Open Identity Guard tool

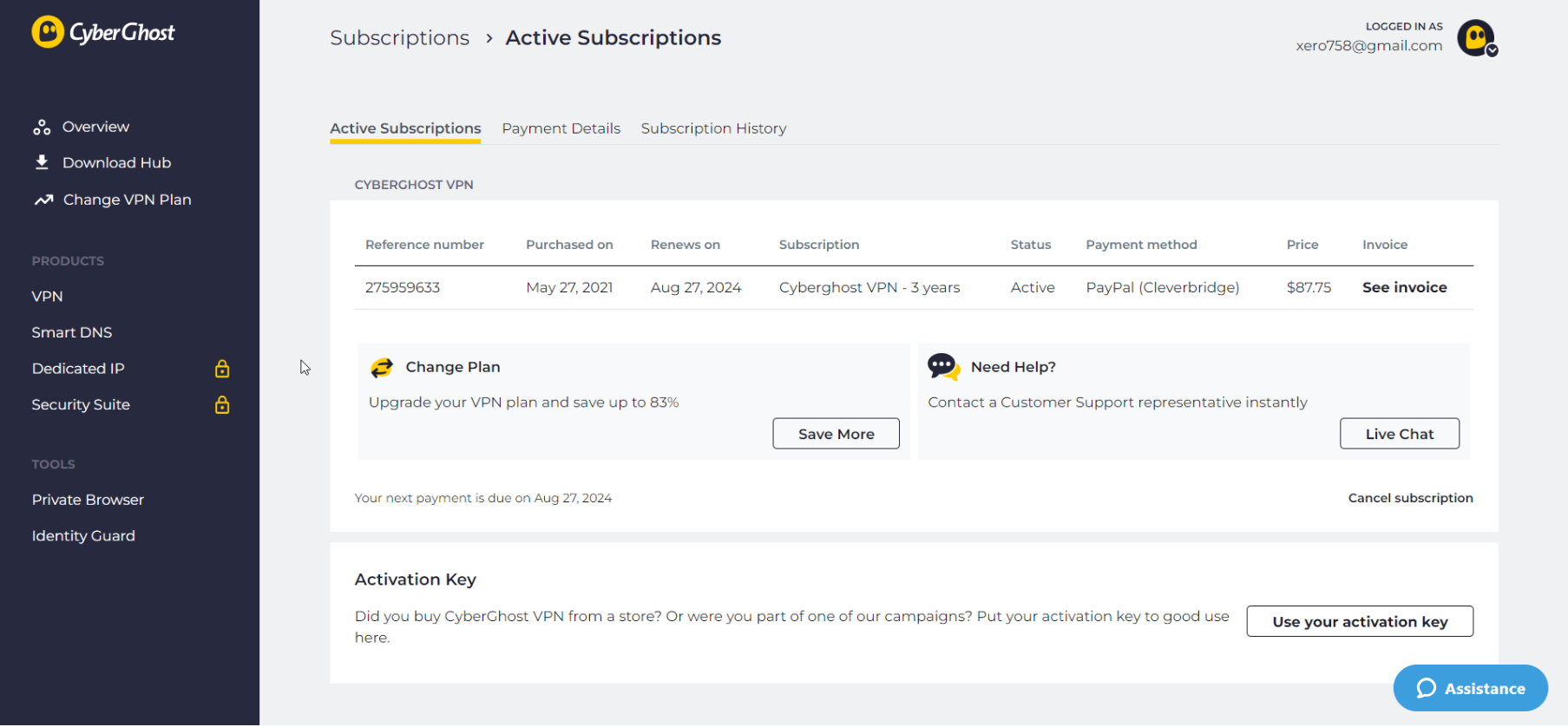83,536
